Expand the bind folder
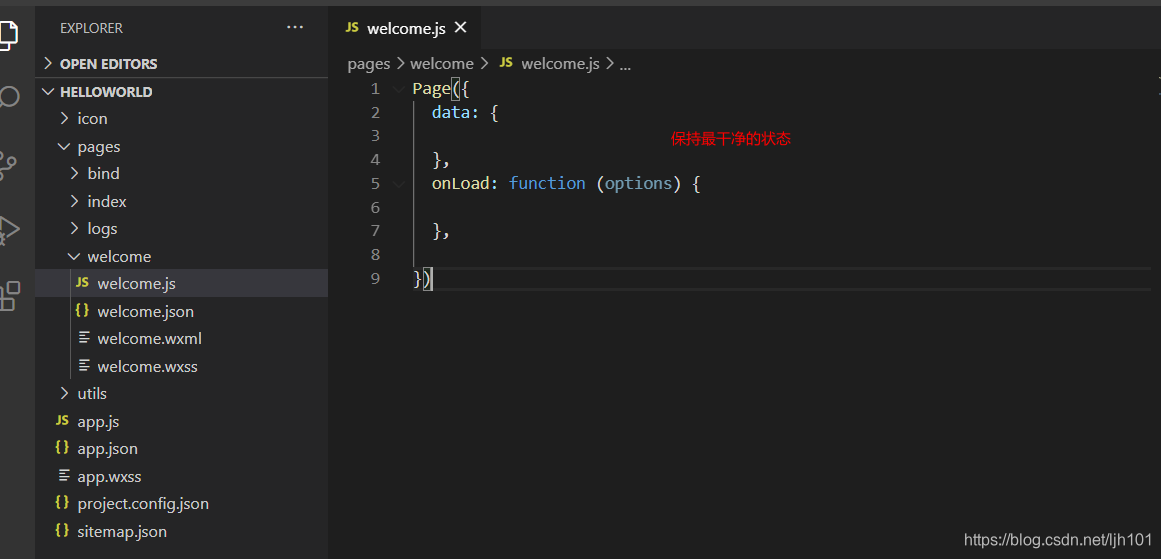Viewport: 1161px width, 559px height. [x=181, y=173]
